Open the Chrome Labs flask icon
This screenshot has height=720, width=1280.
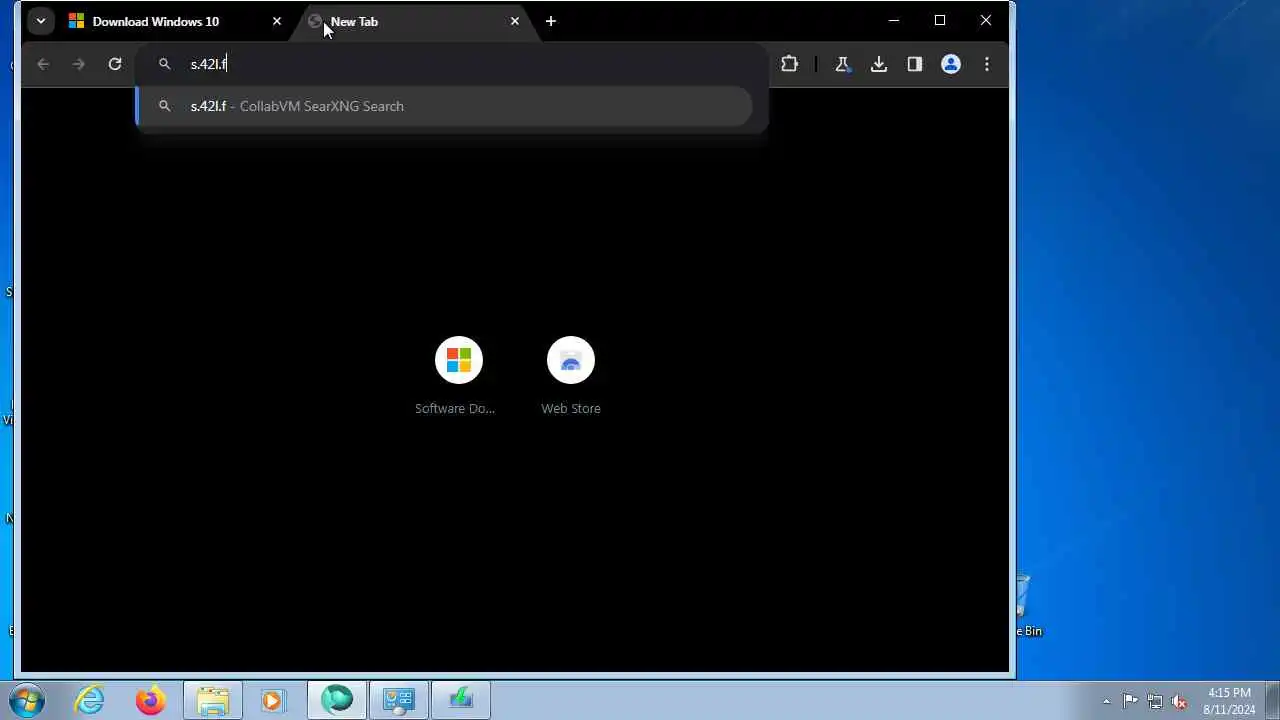point(842,64)
